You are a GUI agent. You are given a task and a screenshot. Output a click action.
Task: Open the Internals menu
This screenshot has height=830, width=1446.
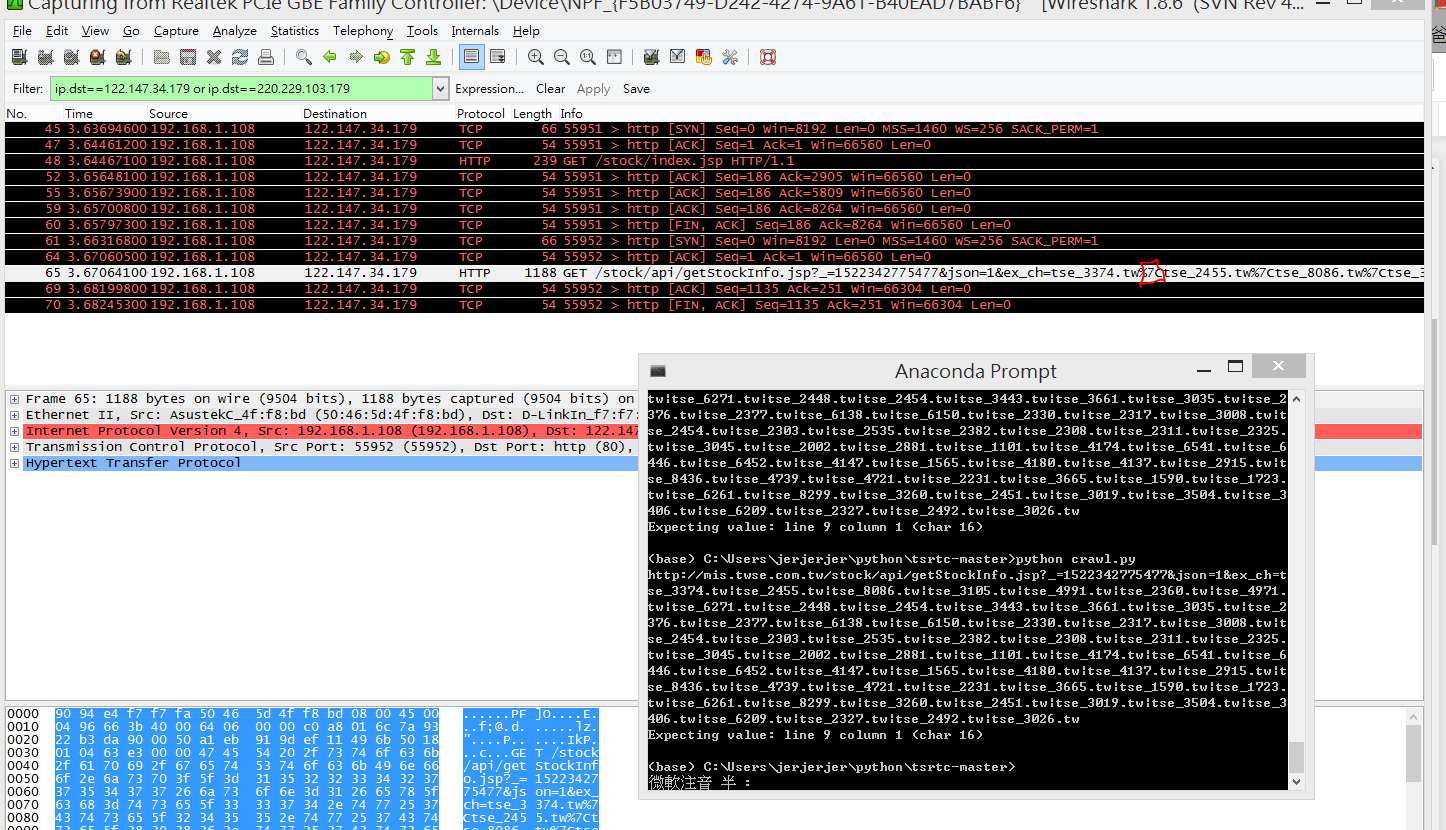click(475, 31)
